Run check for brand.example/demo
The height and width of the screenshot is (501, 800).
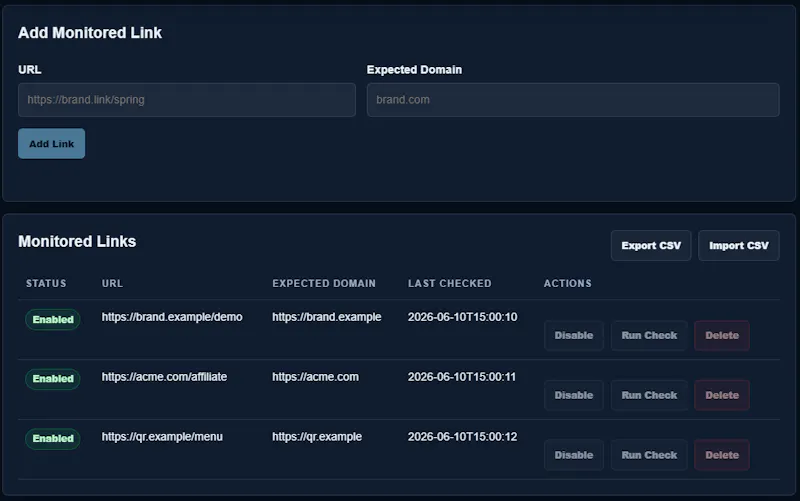click(x=649, y=335)
